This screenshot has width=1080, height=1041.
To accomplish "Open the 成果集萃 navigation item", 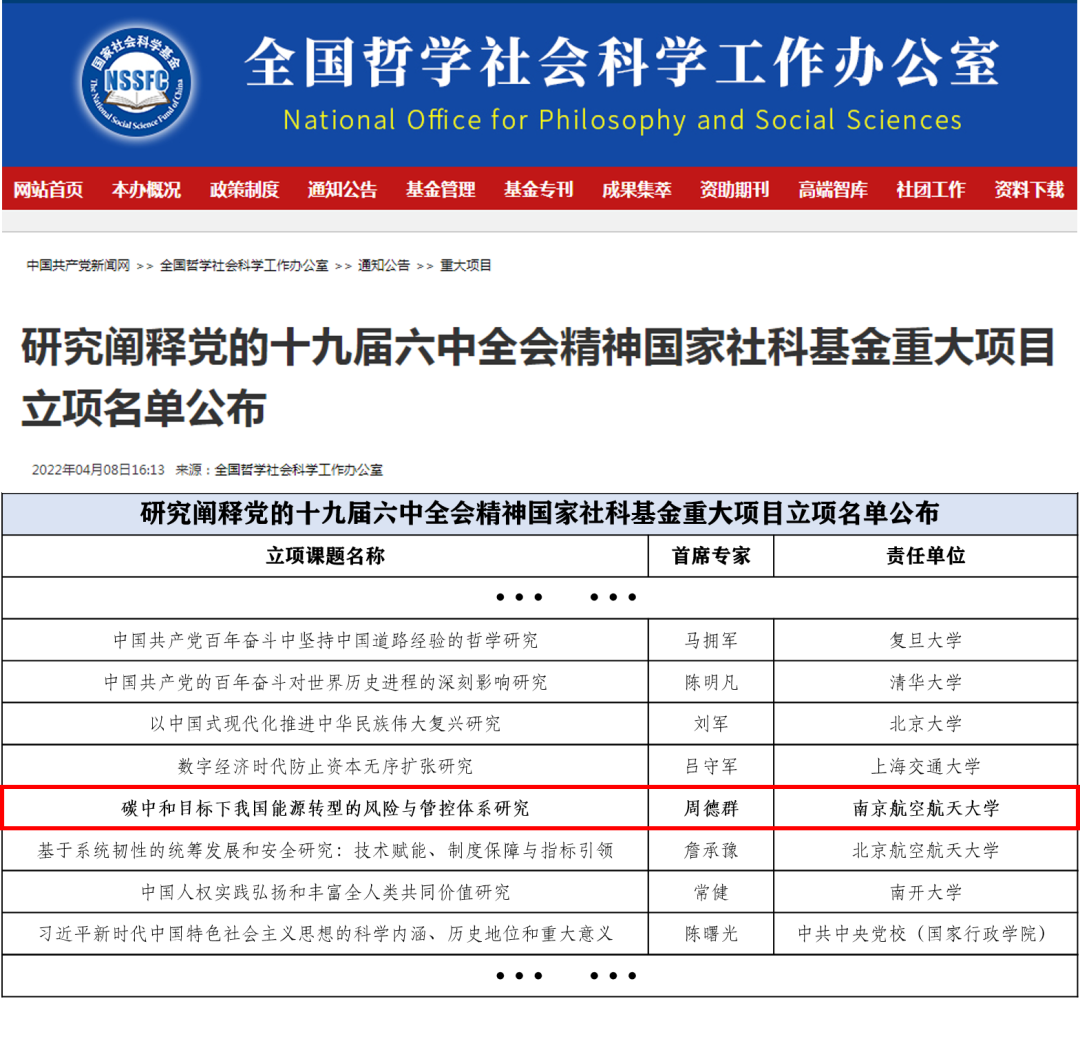I will (636, 189).
